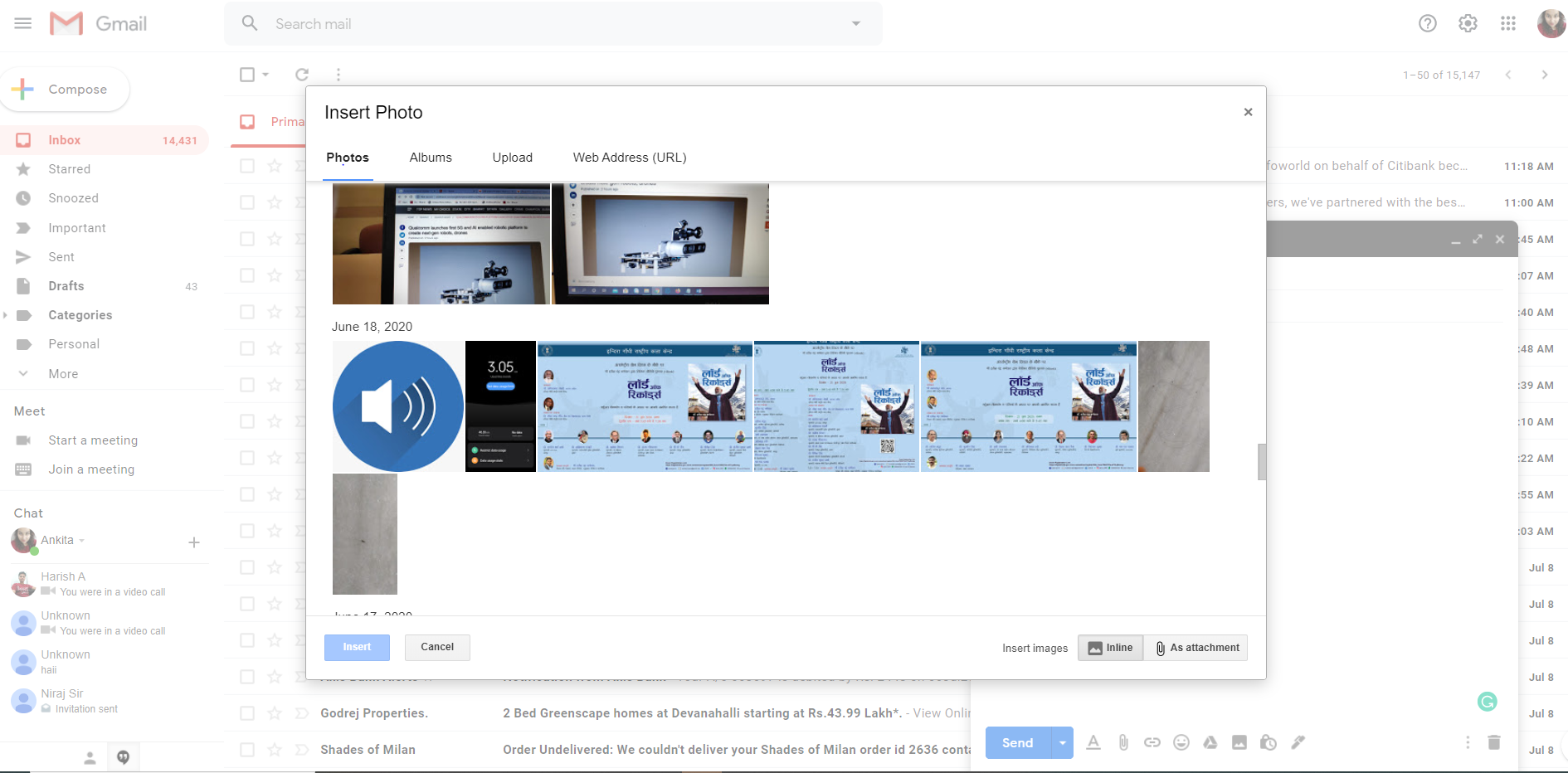Open the insert link tool
This screenshot has height=773, width=1568.
pyautogui.click(x=1152, y=742)
